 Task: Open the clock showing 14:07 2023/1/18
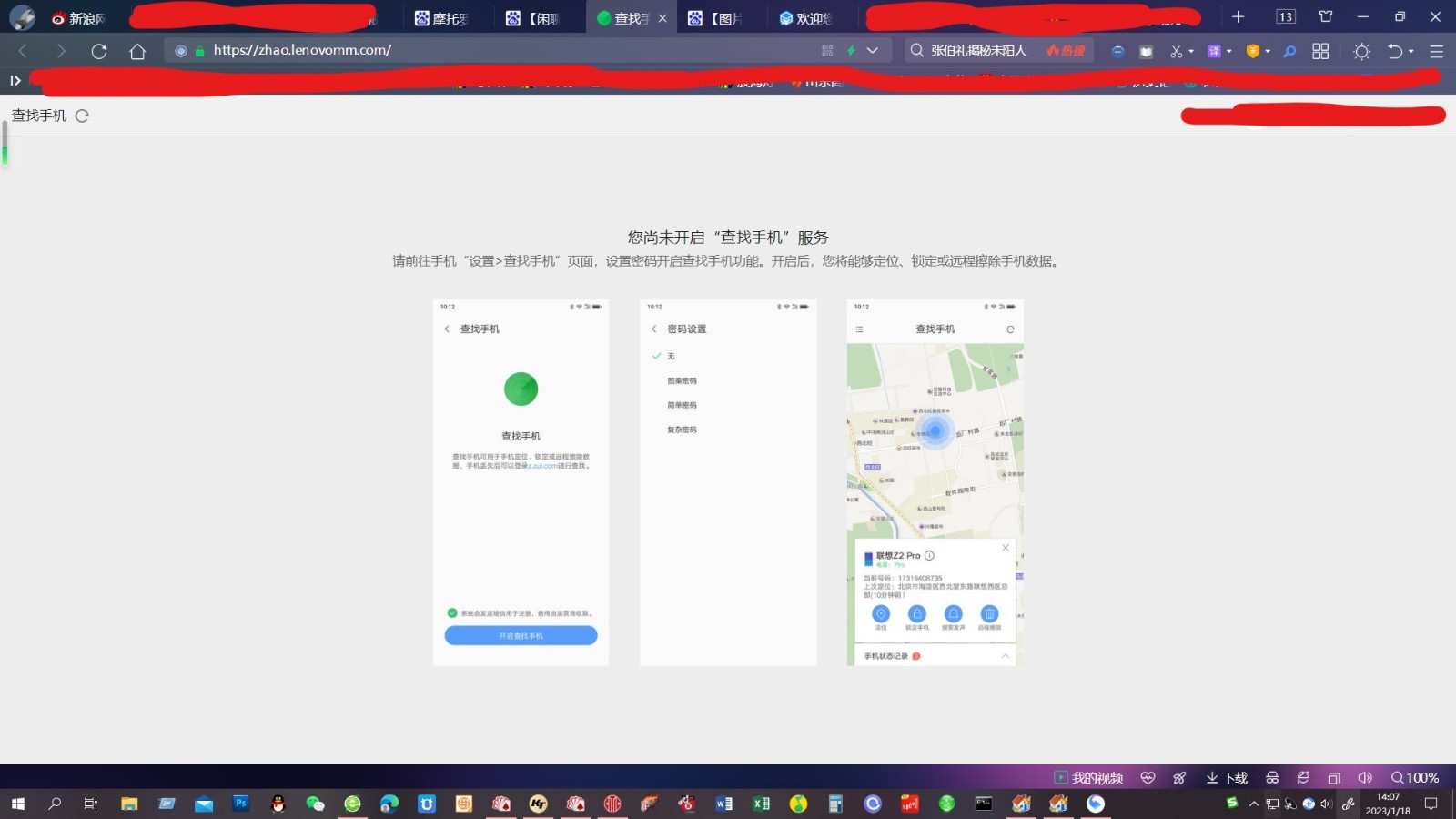1388,804
